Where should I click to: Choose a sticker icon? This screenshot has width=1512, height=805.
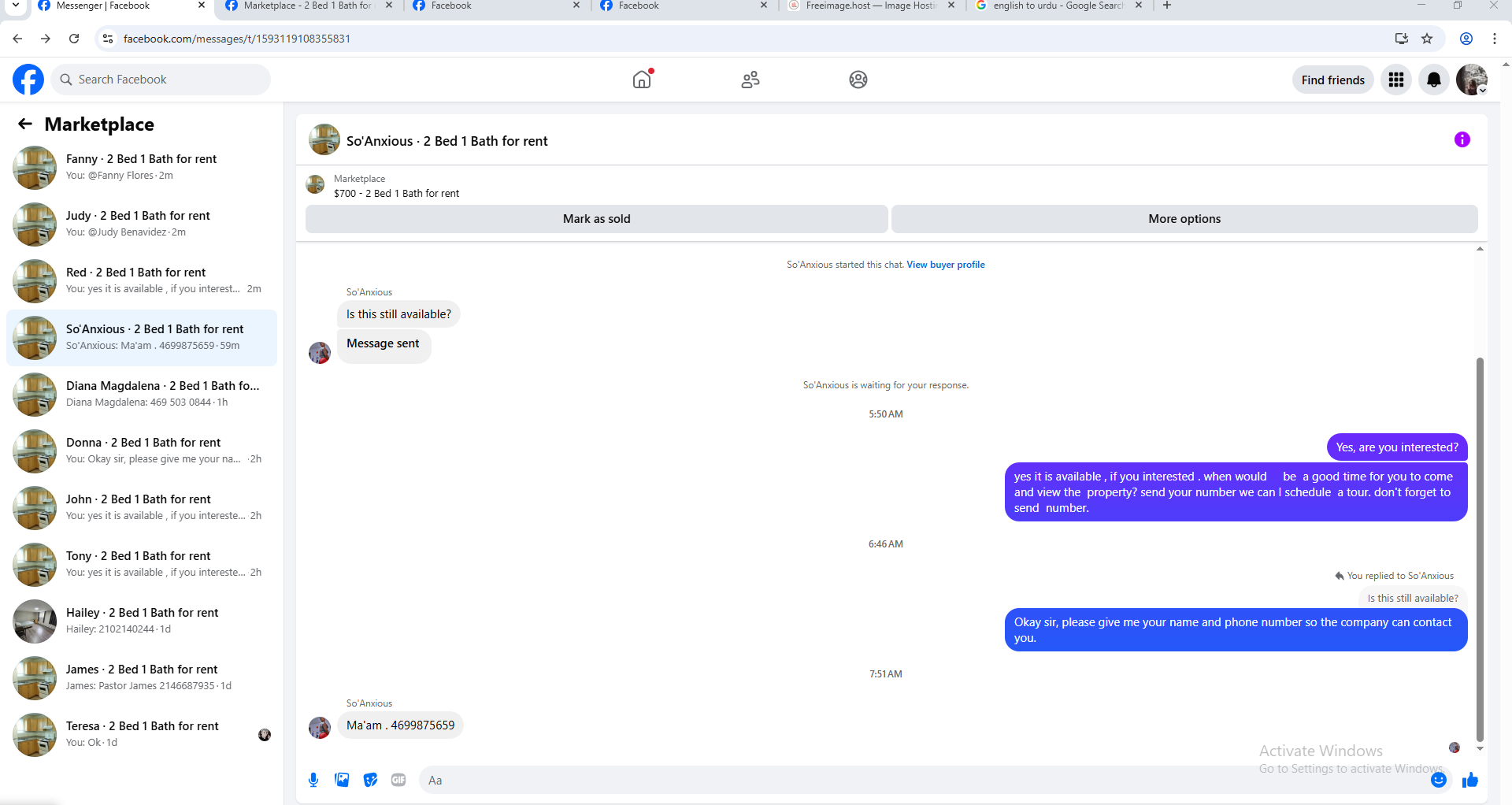370,780
